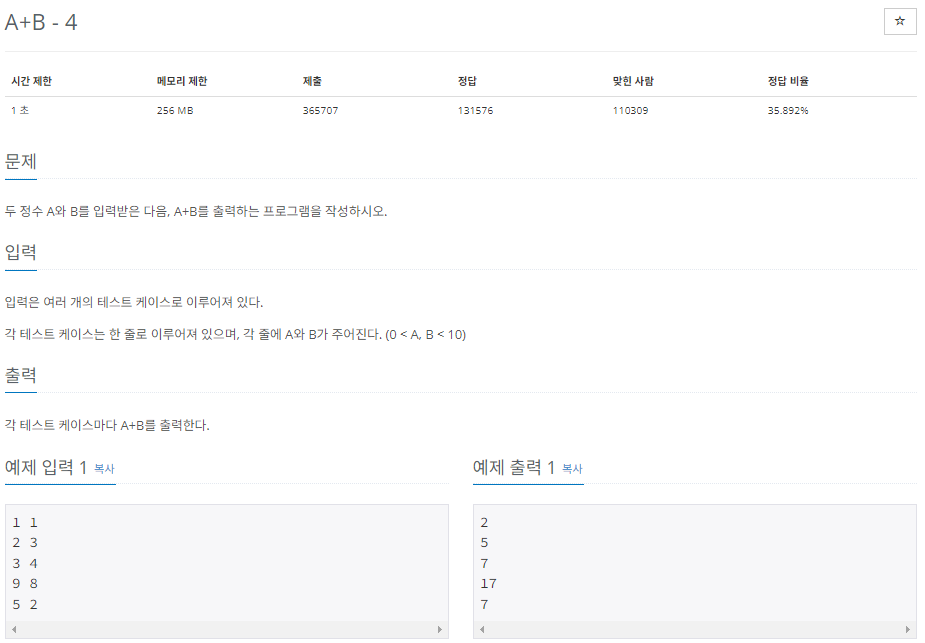Image resolution: width=925 pixels, height=643 pixels.
Task: Click right scroll arrow of sample output box
Action: pyautogui.click(x=908, y=629)
